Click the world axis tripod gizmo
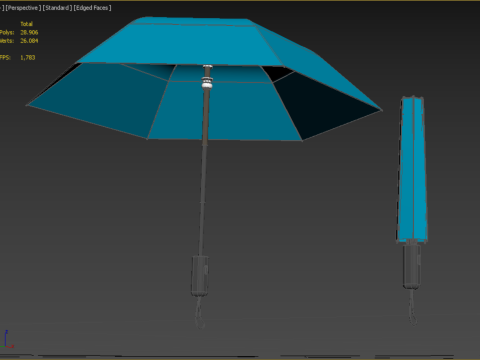Image resolution: width=480 pixels, height=360 pixels. pos(8,340)
